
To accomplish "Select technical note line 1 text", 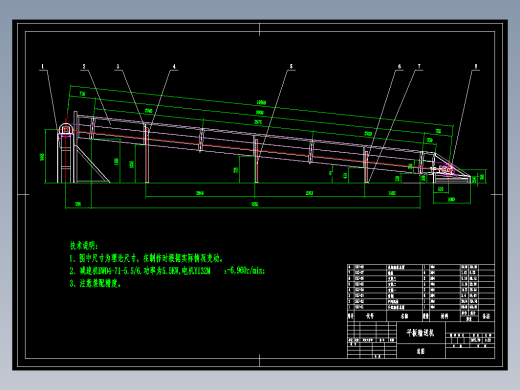I will [x=146, y=258].
